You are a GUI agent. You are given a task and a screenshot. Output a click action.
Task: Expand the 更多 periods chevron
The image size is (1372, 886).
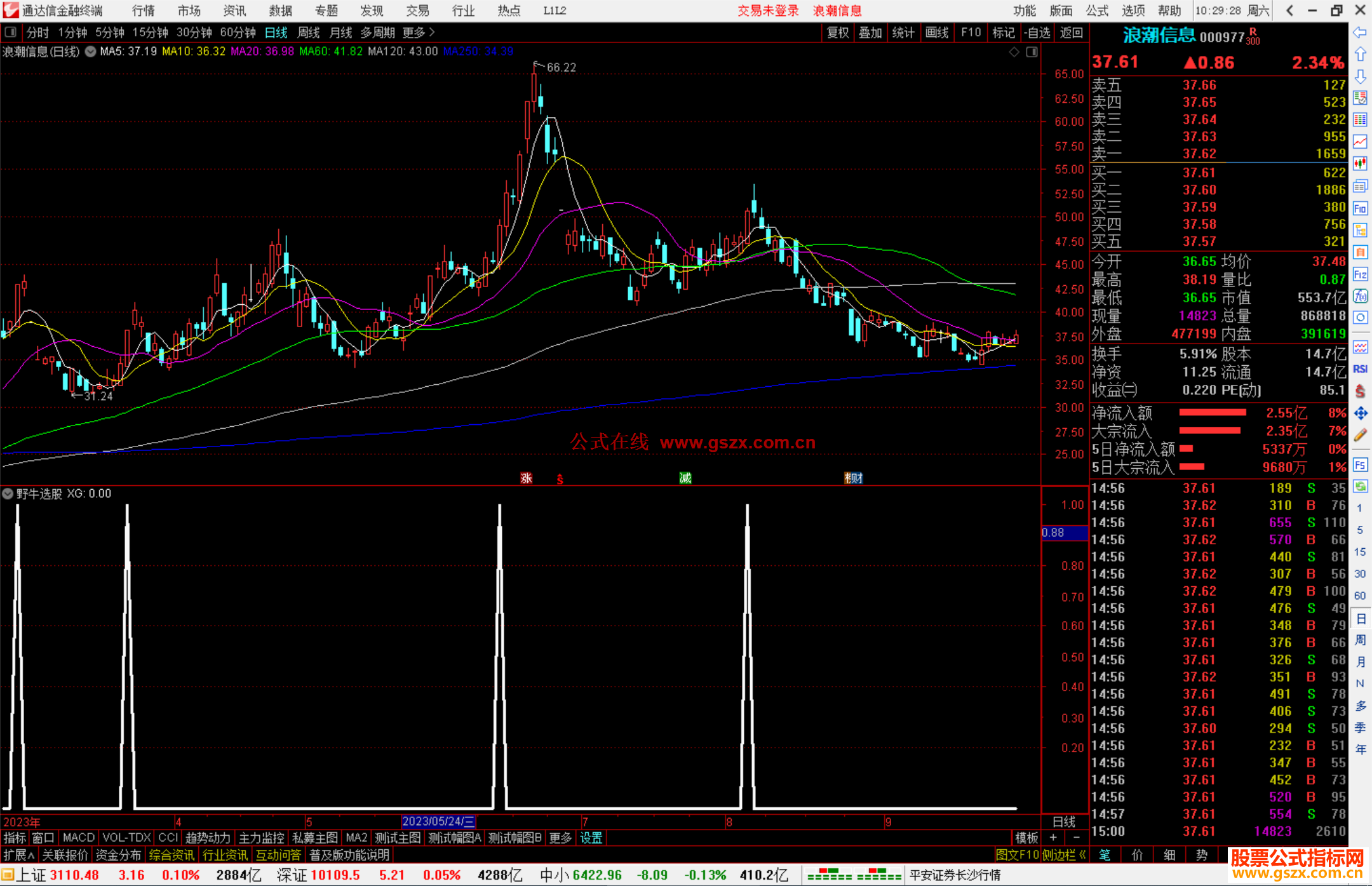tap(432, 32)
